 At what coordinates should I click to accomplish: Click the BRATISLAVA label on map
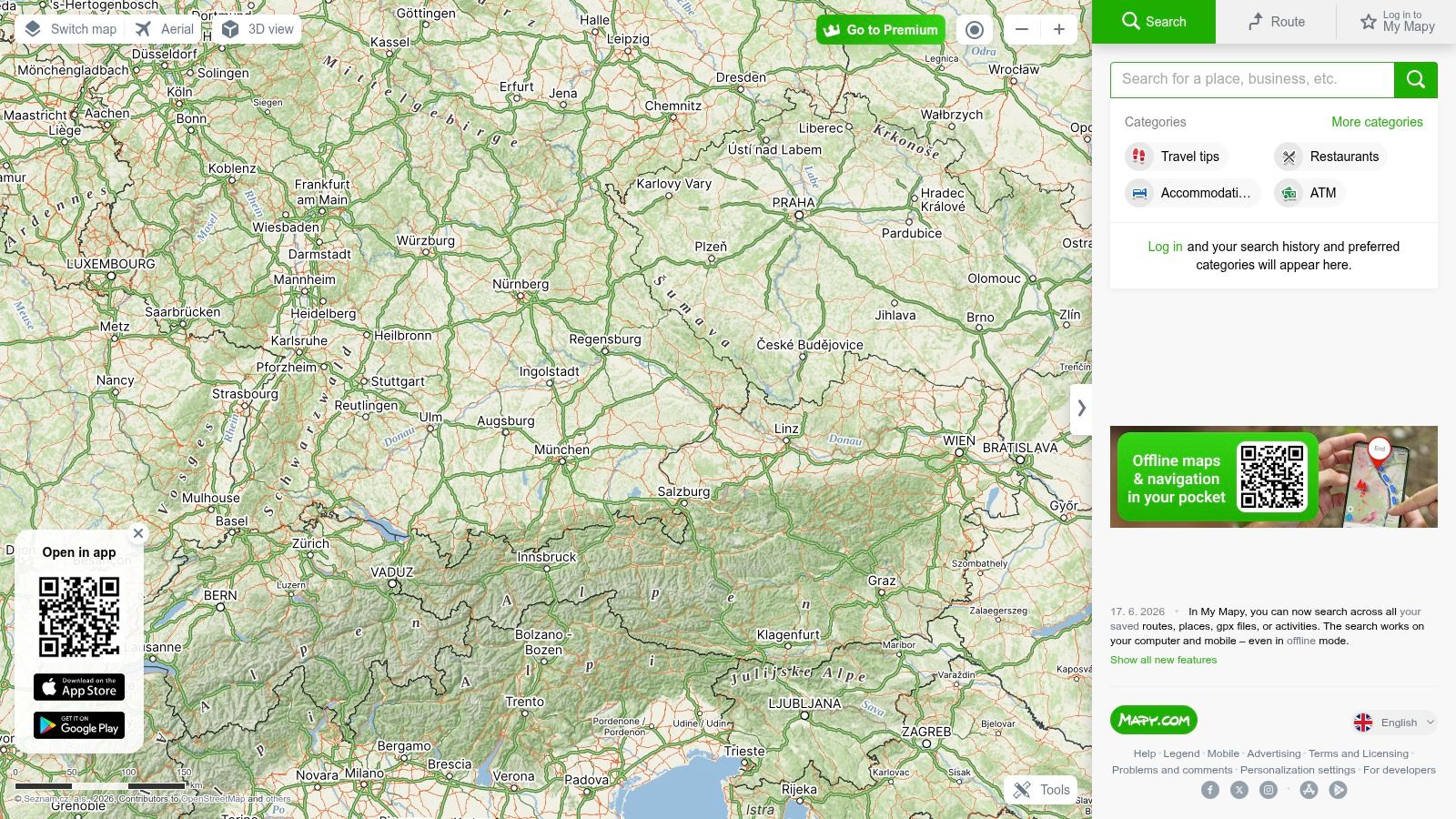[x=1020, y=448]
